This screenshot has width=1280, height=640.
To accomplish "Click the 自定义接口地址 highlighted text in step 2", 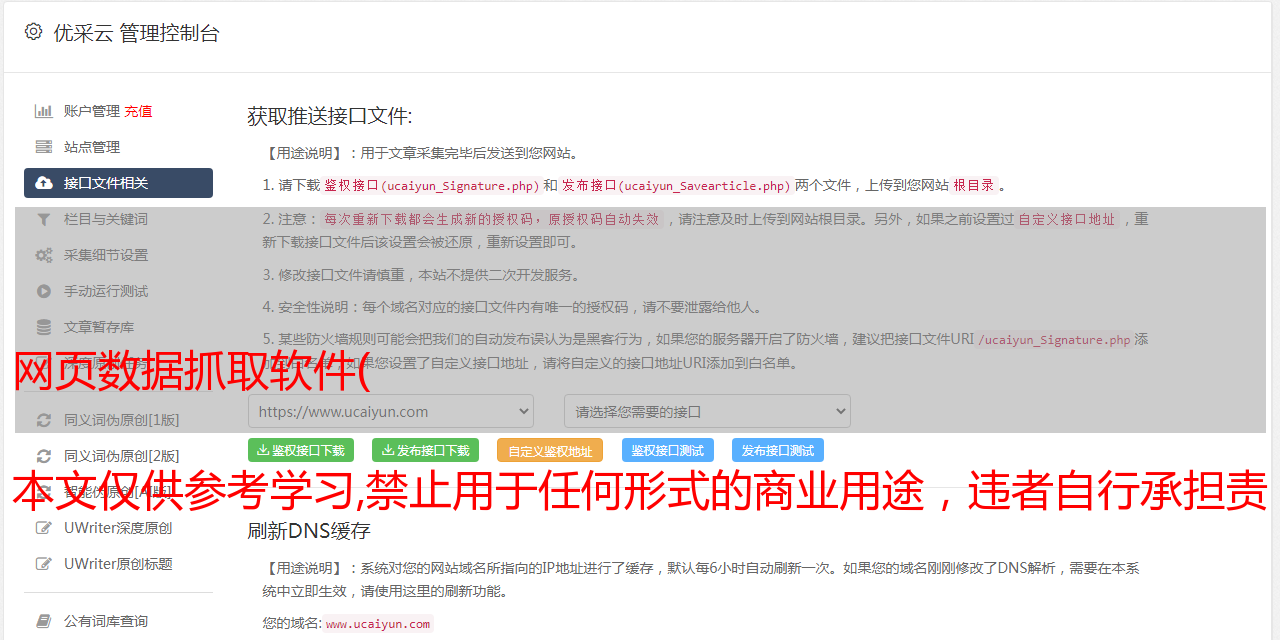I will [x=1066, y=219].
